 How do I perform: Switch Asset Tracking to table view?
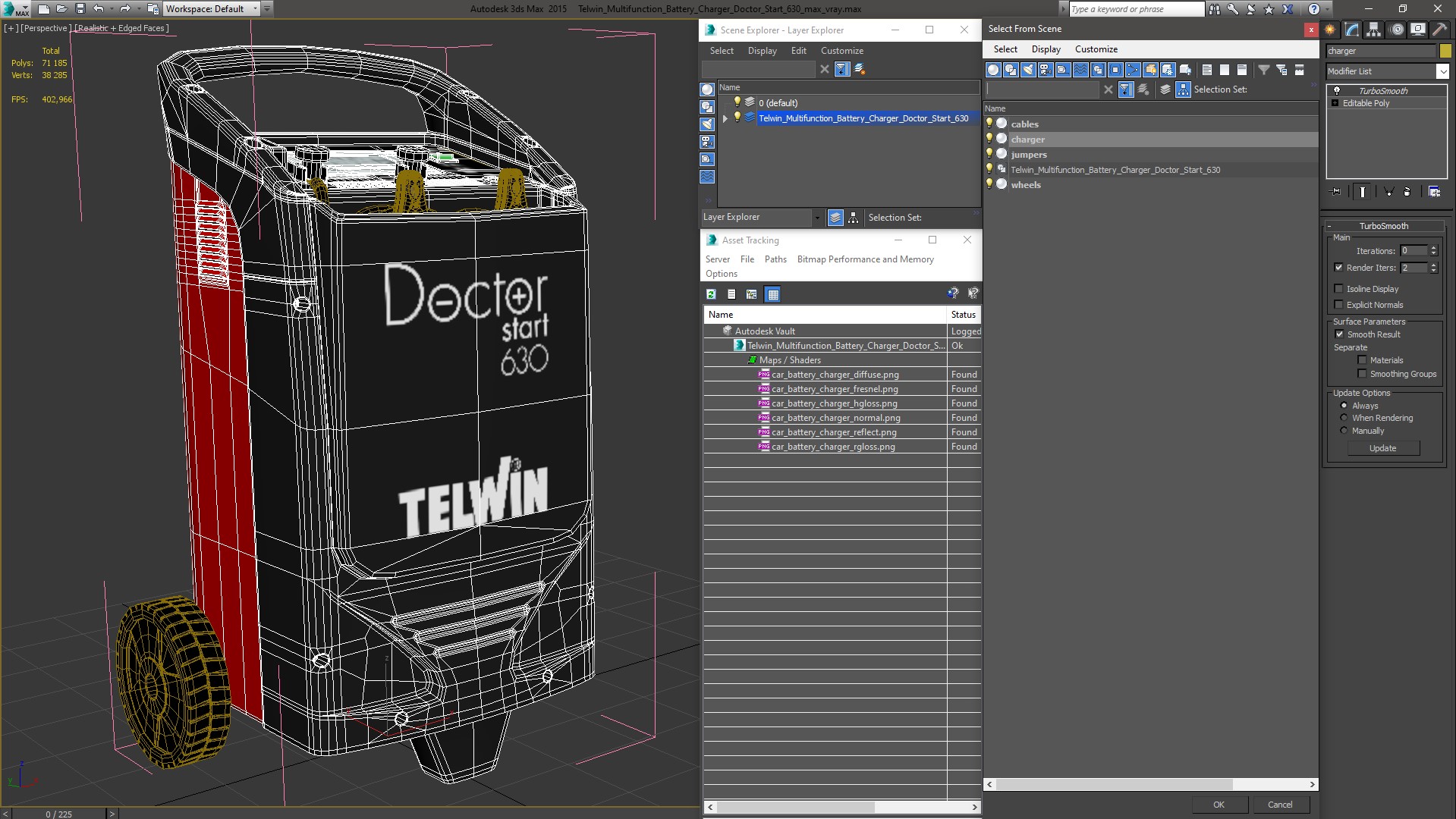772,294
